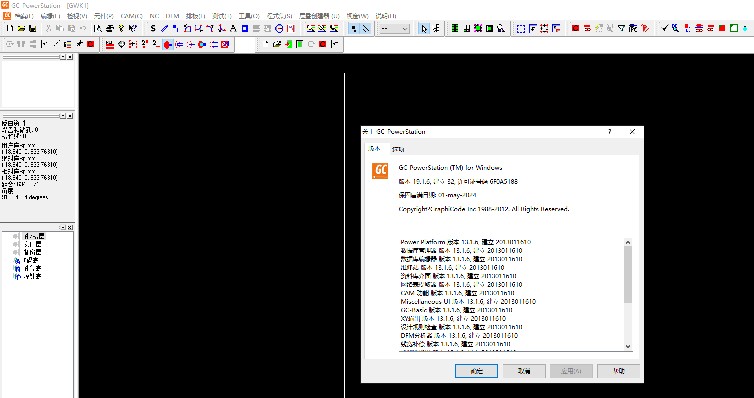Screen dimensions: 754x398
Task: Click the blue hollow square toolbar icon
Action: (245, 28)
